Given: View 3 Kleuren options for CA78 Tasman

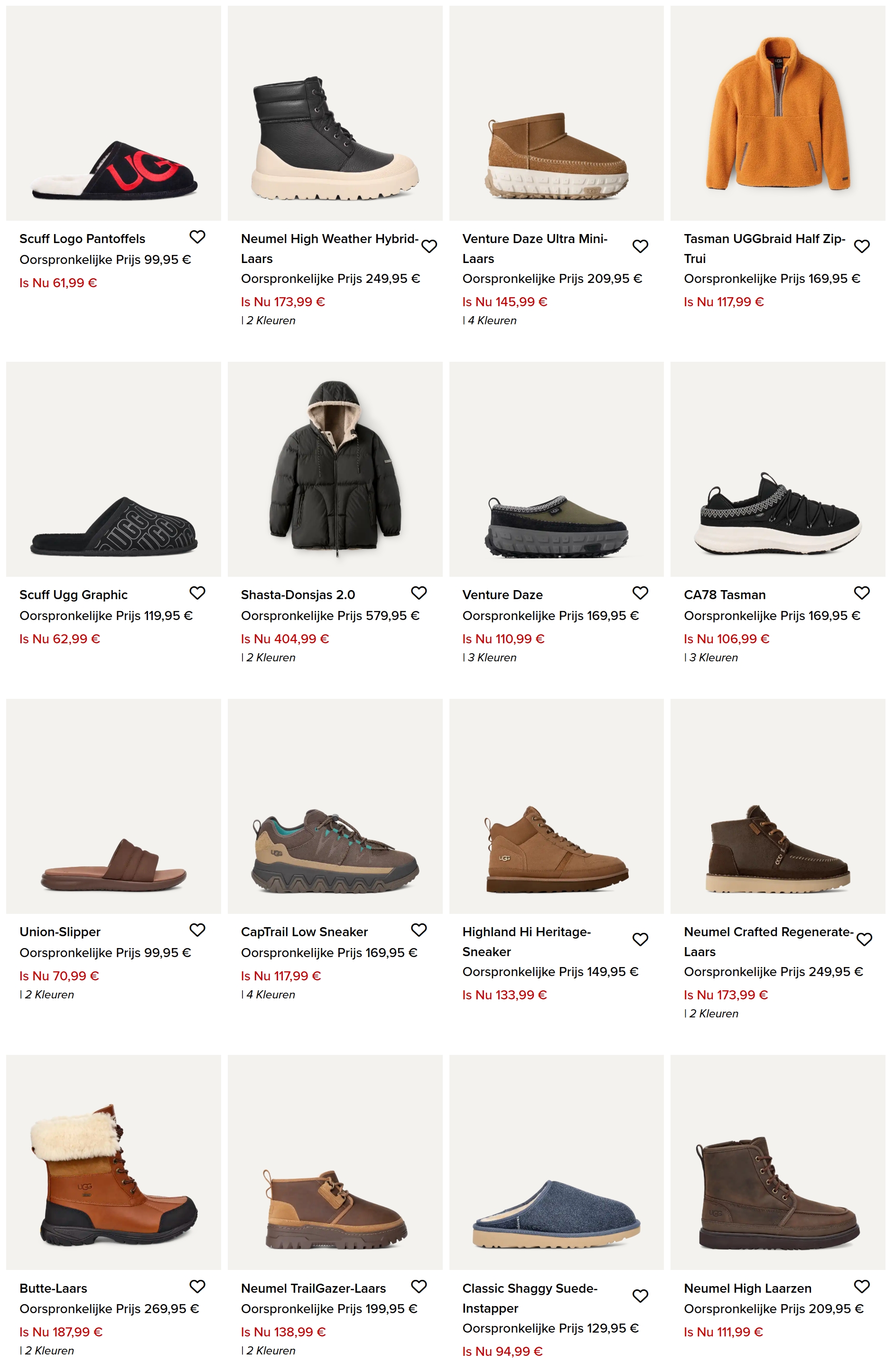Looking at the screenshot, I should coord(713,658).
